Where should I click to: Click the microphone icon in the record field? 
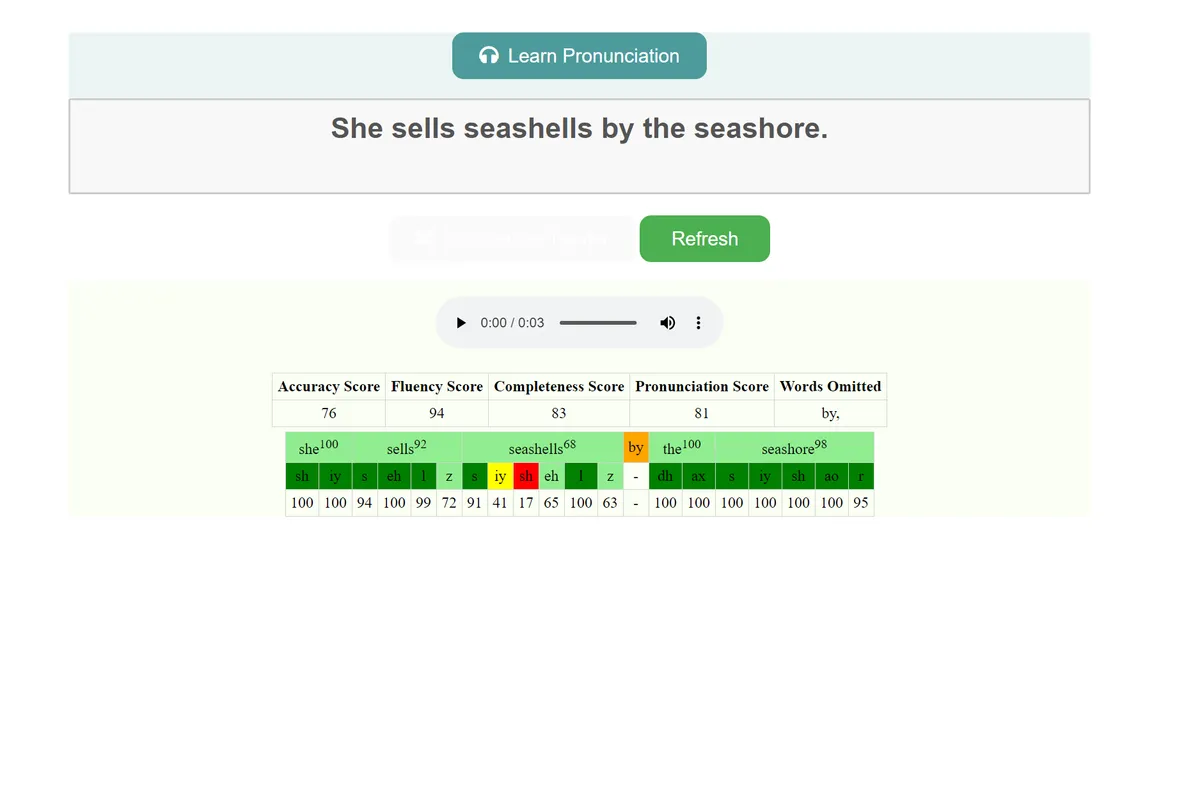(424, 239)
